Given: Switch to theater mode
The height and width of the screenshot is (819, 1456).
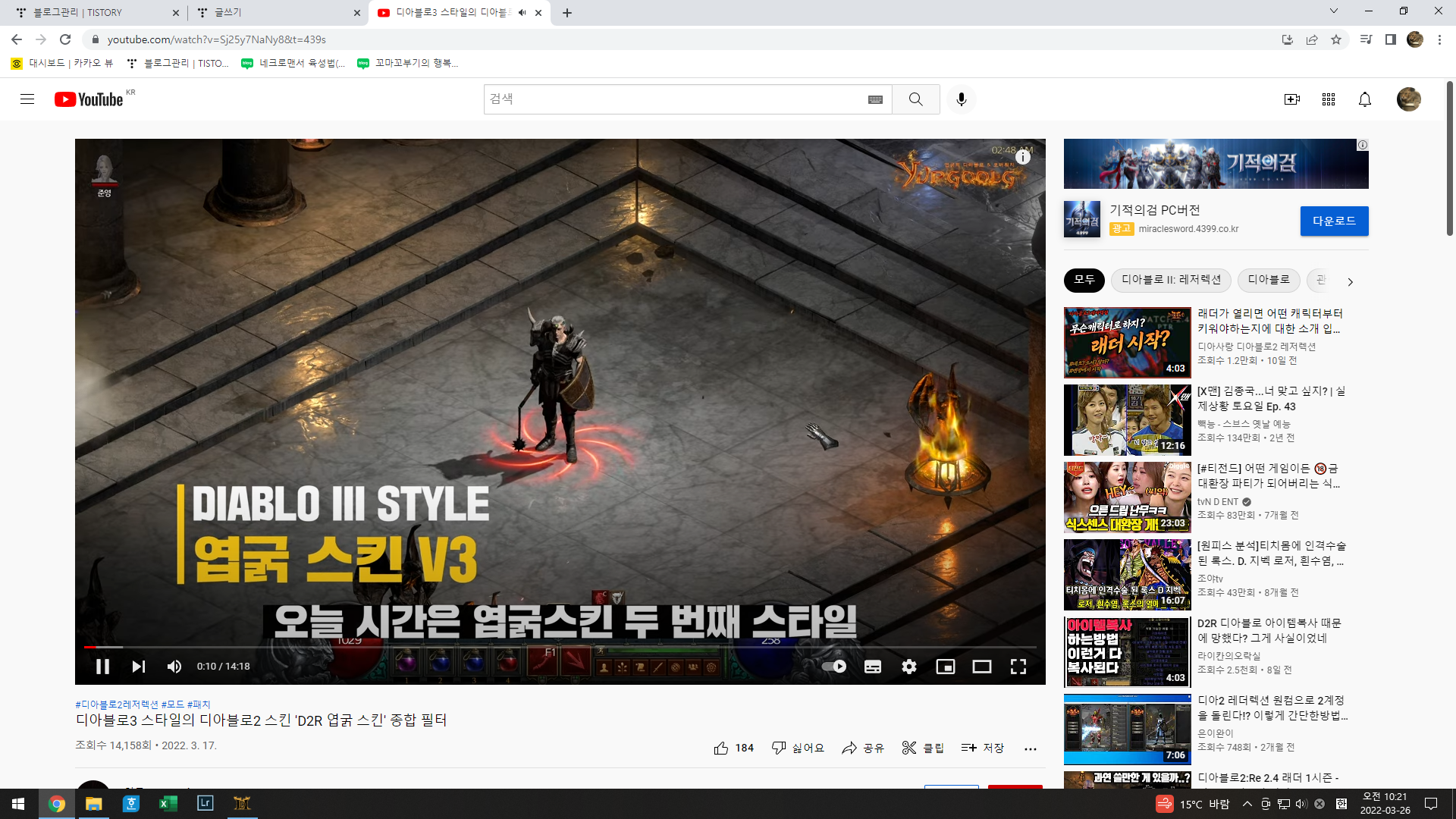Looking at the screenshot, I should [981, 667].
